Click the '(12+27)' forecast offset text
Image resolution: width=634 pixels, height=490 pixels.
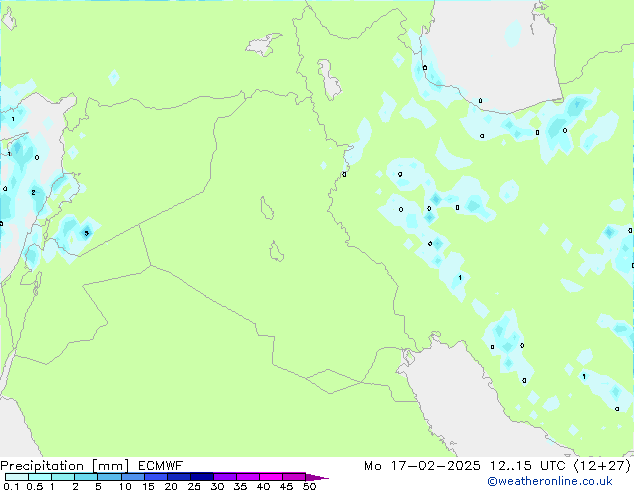pyautogui.click(x=602, y=466)
